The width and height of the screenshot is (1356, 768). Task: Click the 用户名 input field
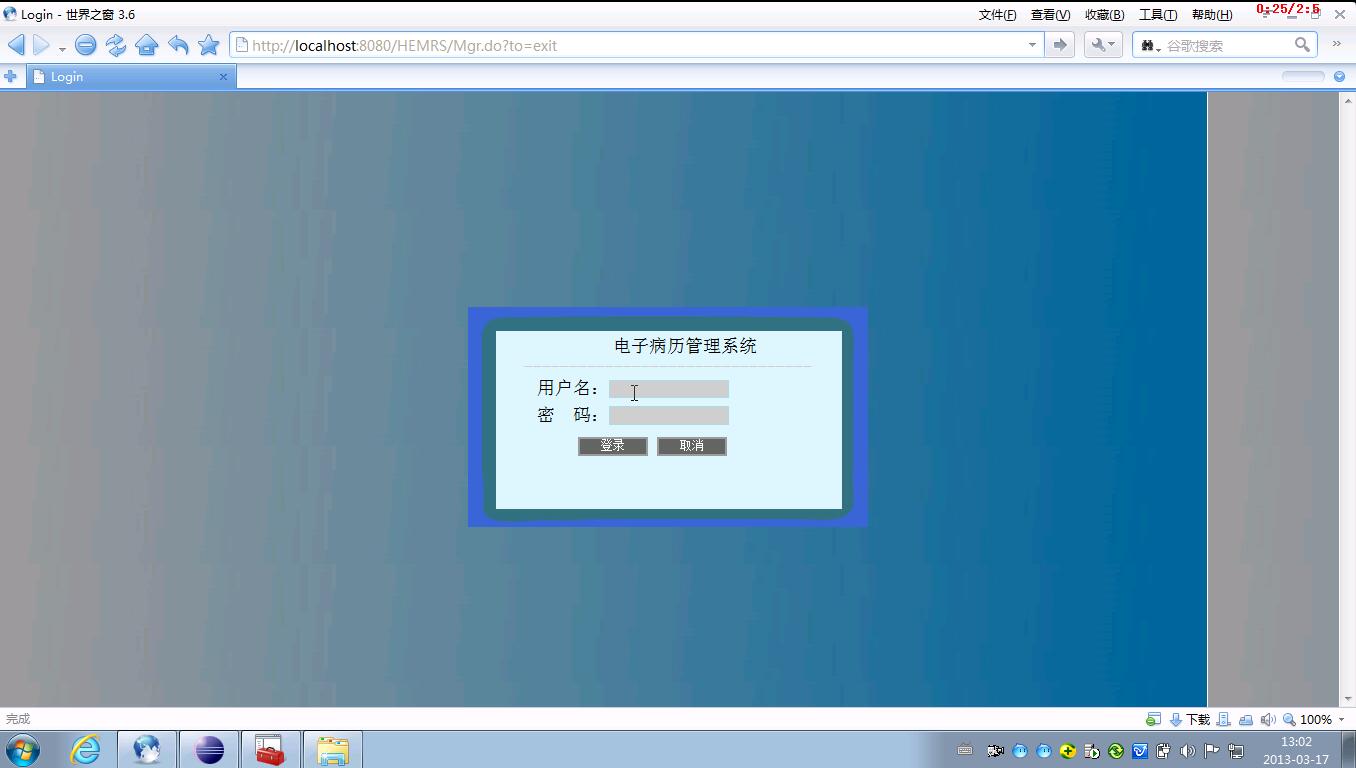pyautogui.click(x=668, y=389)
